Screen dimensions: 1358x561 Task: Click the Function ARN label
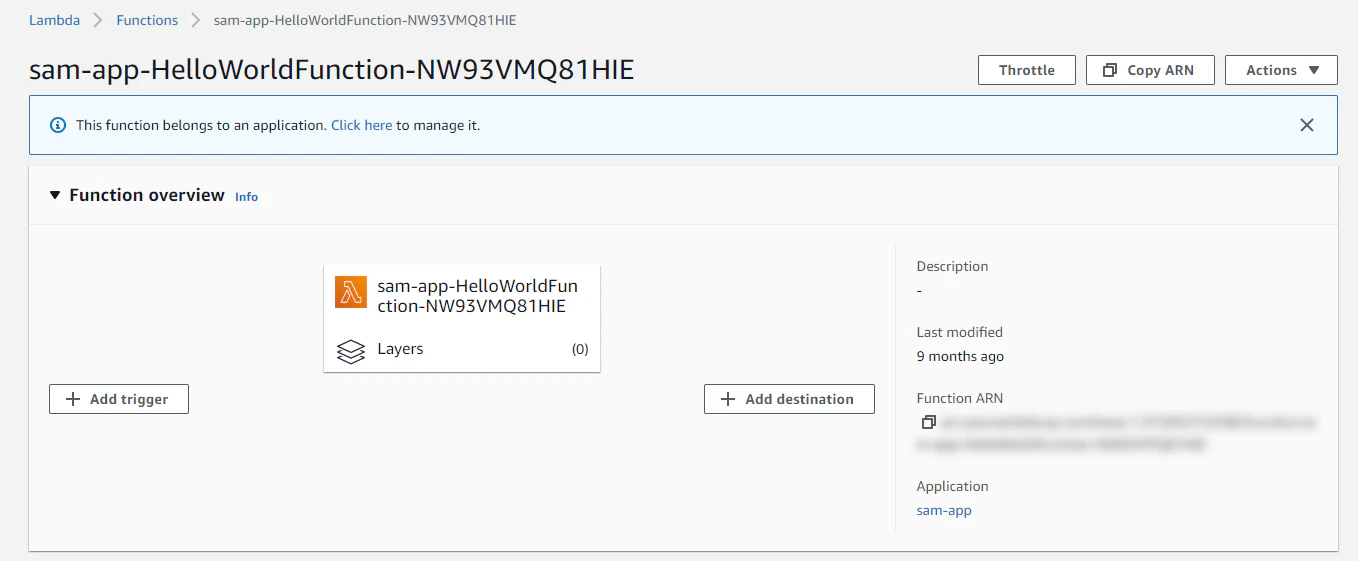(x=959, y=398)
